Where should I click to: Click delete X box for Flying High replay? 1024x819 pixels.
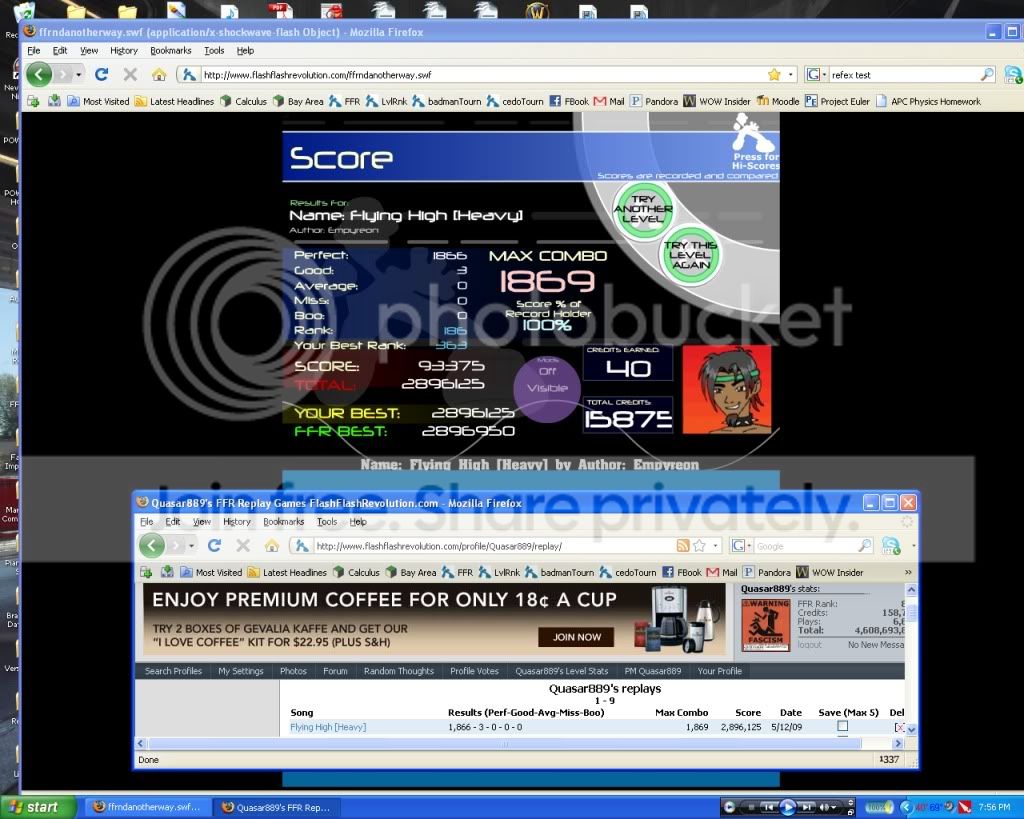click(x=899, y=727)
